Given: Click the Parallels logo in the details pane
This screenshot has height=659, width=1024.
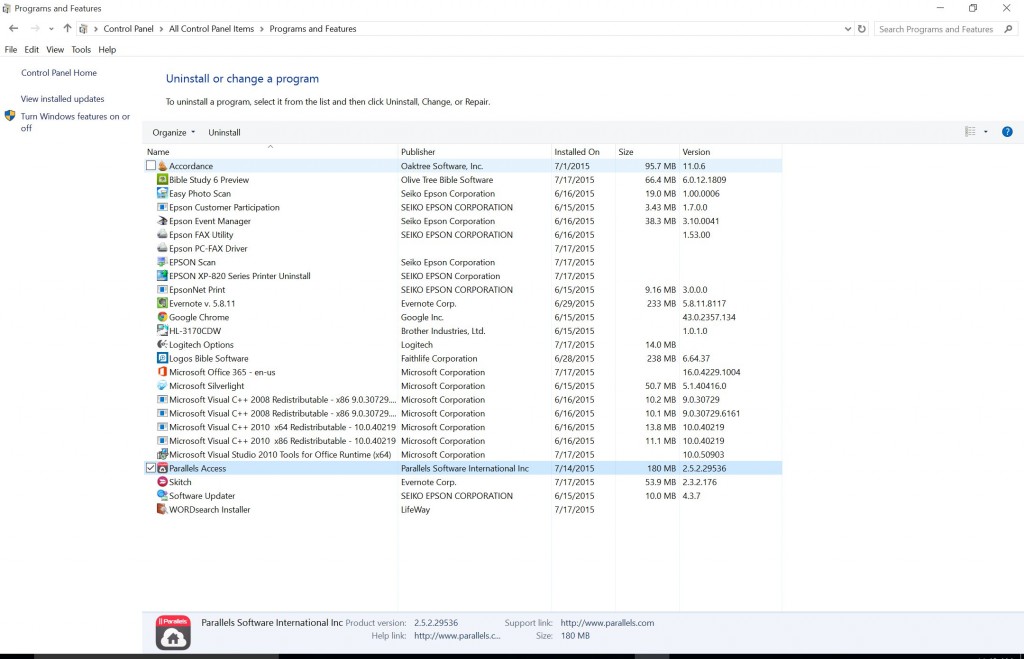Looking at the screenshot, I should [x=172, y=632].
